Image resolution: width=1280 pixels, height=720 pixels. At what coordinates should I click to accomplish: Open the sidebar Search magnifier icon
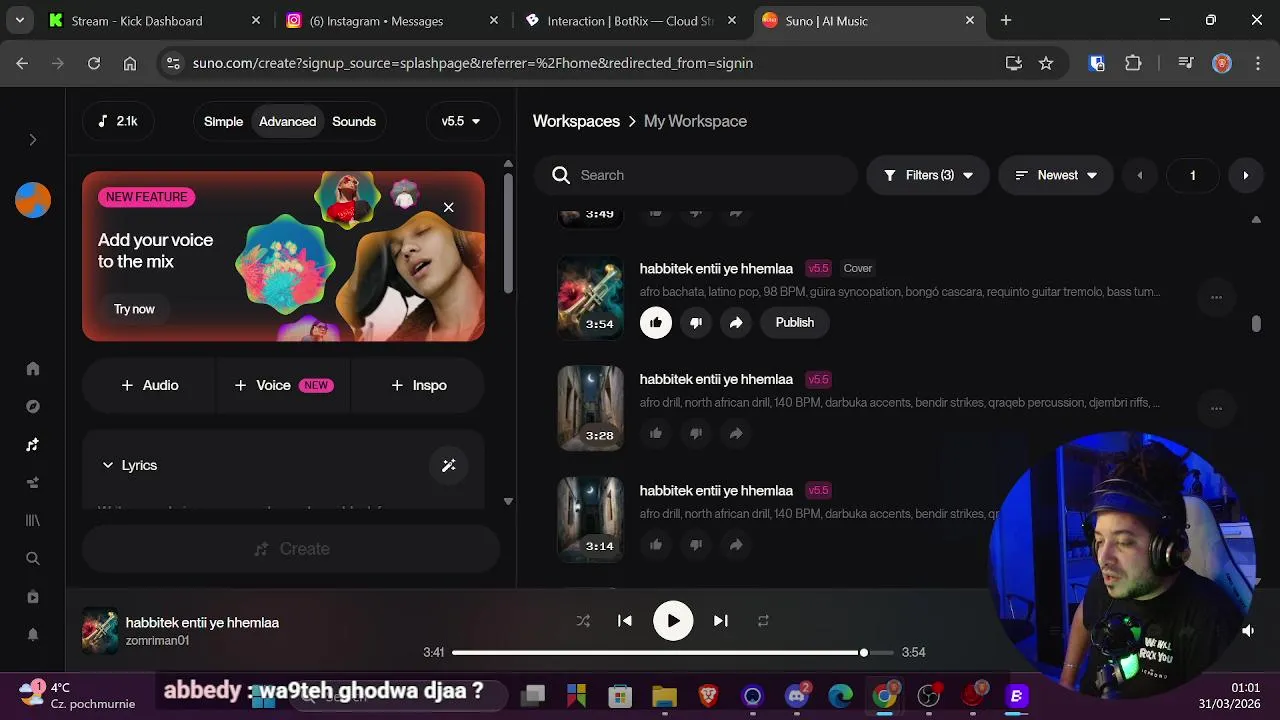pyautogui.click(x=33, y=559)
